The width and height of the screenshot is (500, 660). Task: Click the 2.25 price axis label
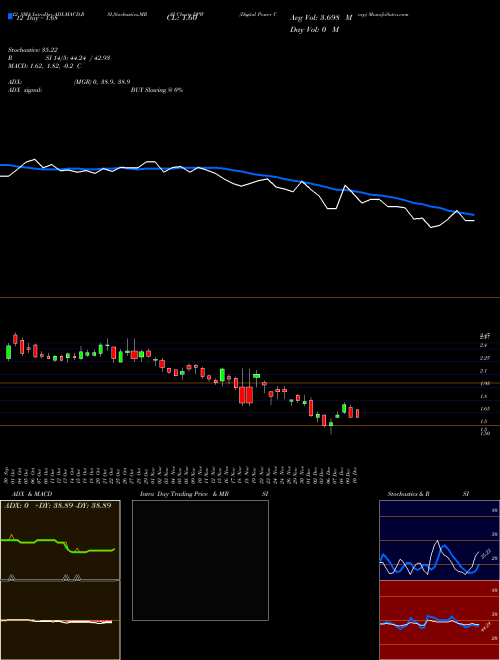click(x=484, y=358)
